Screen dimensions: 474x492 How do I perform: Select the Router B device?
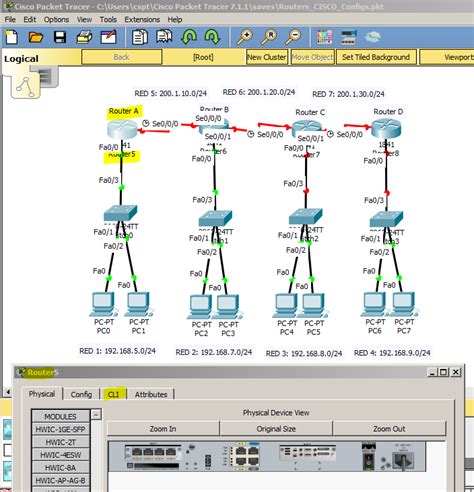pyautogui.click(x=214, y=128)
